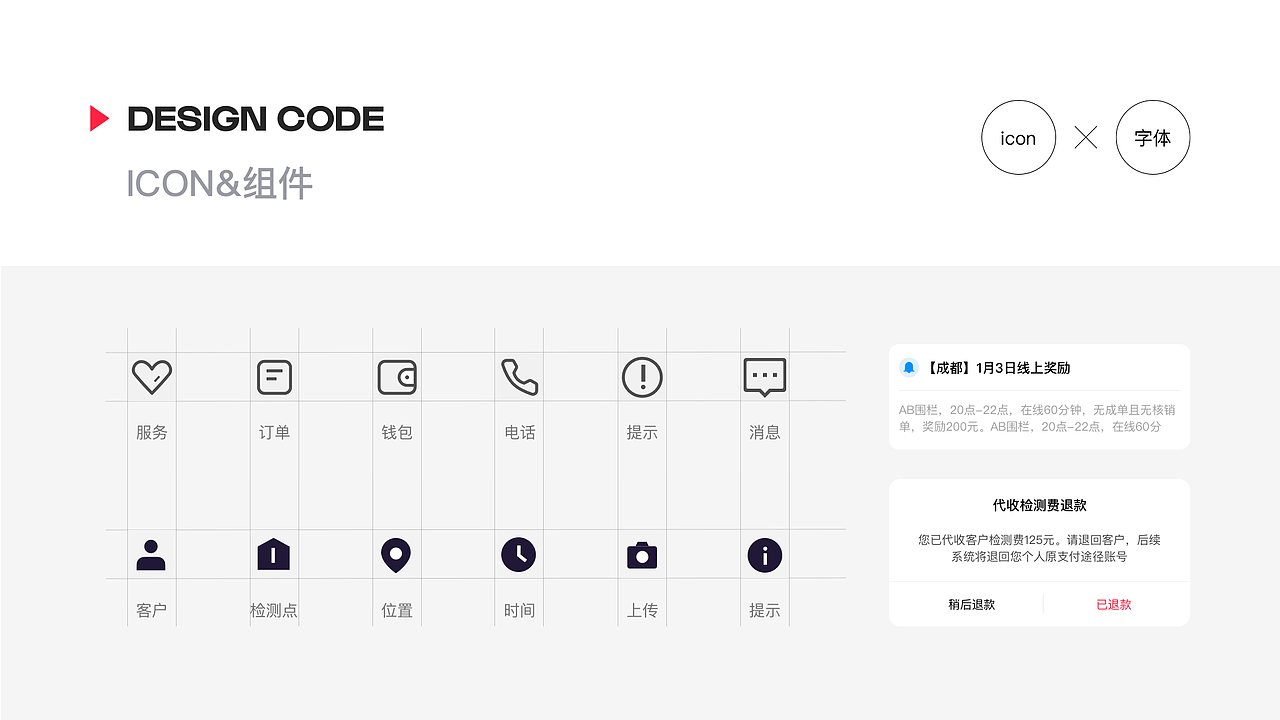Screen dimensions: 1280x720
Task: Choose the 位置 map pin icon
Action: pos(396,555)
